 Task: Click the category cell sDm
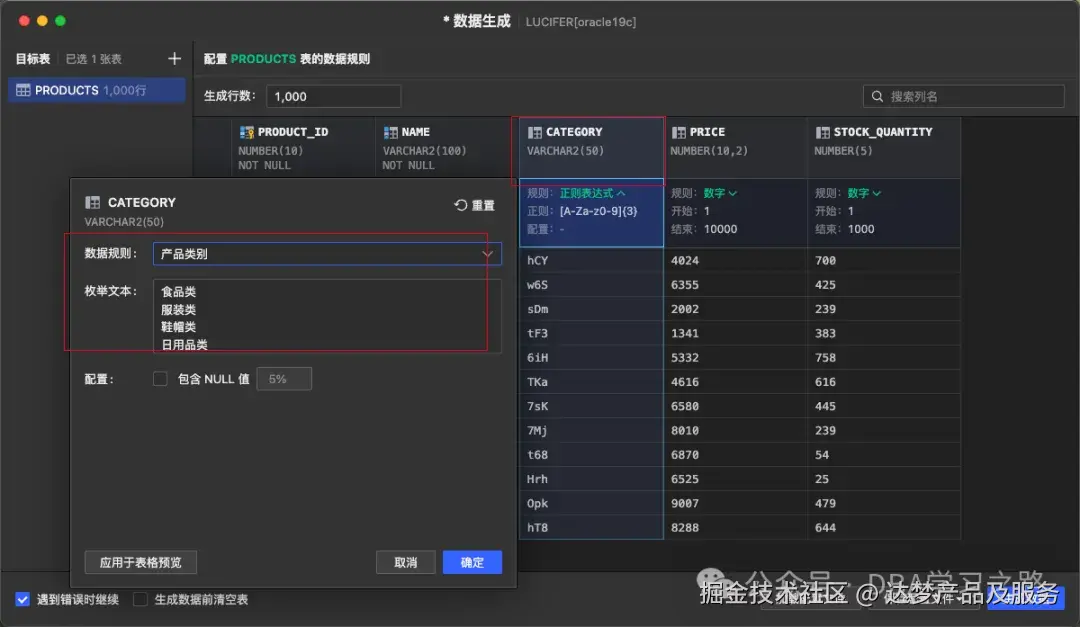[592, 309]
